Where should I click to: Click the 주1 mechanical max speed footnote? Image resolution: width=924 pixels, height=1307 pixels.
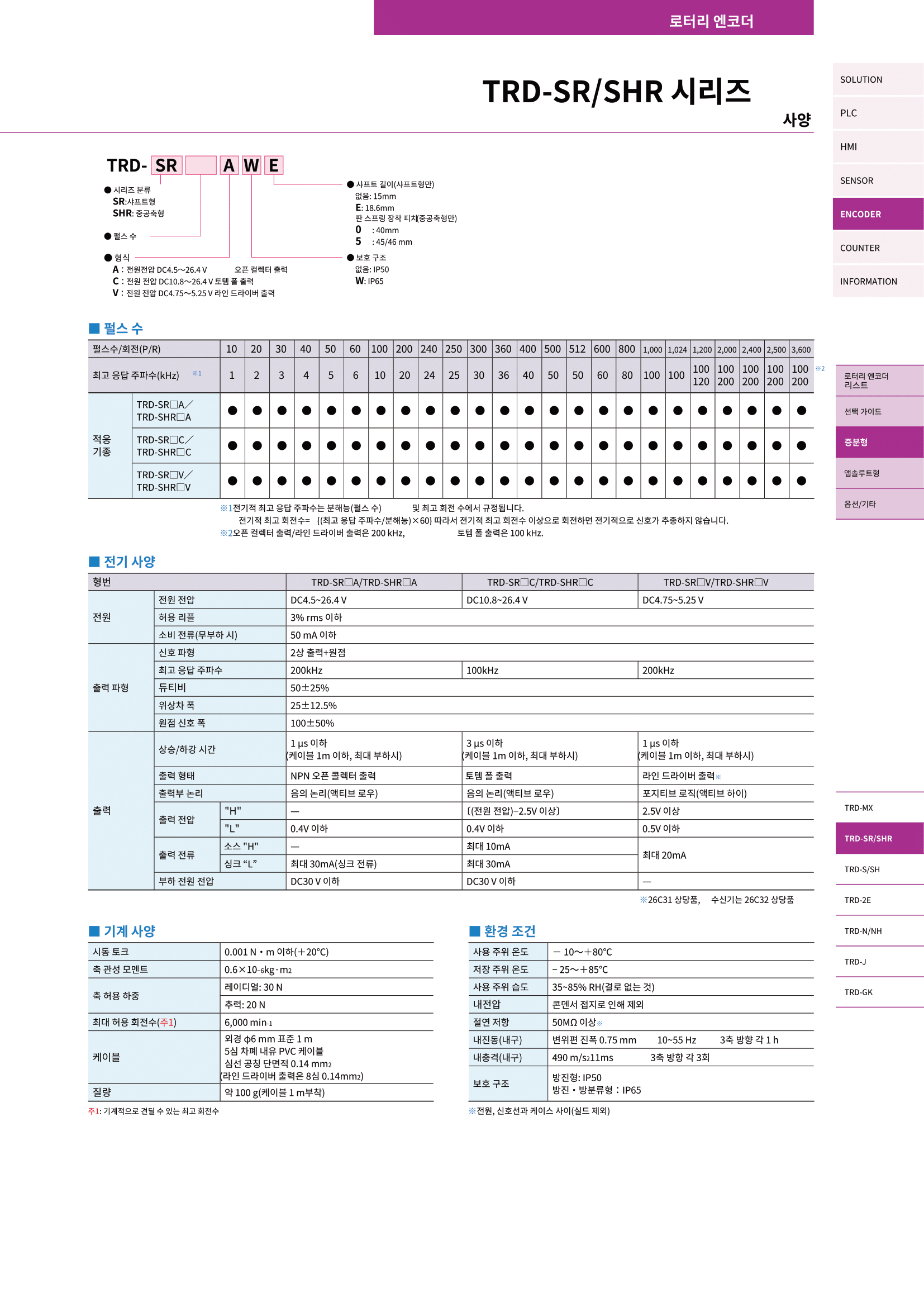tap(153, 1111)
